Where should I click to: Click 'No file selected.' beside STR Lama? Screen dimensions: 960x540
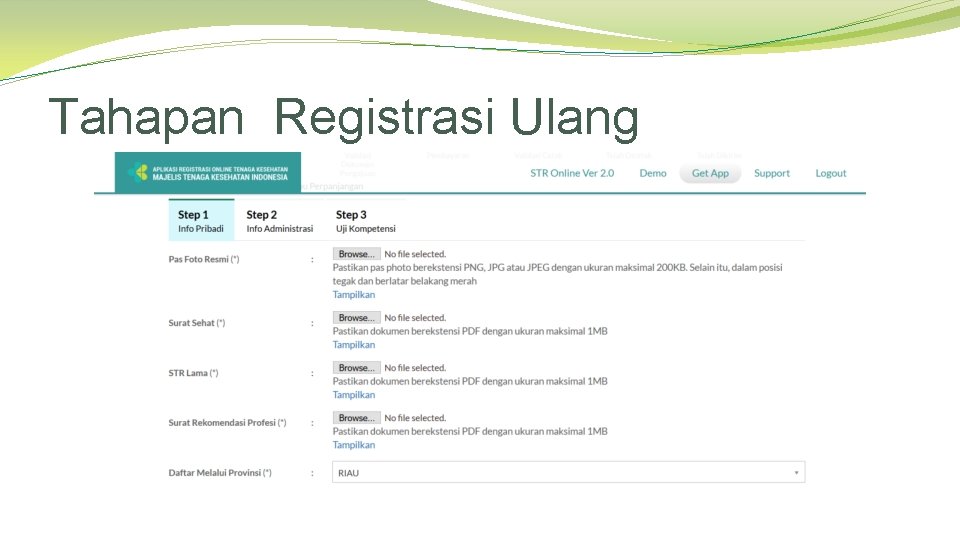pos(415,368)
